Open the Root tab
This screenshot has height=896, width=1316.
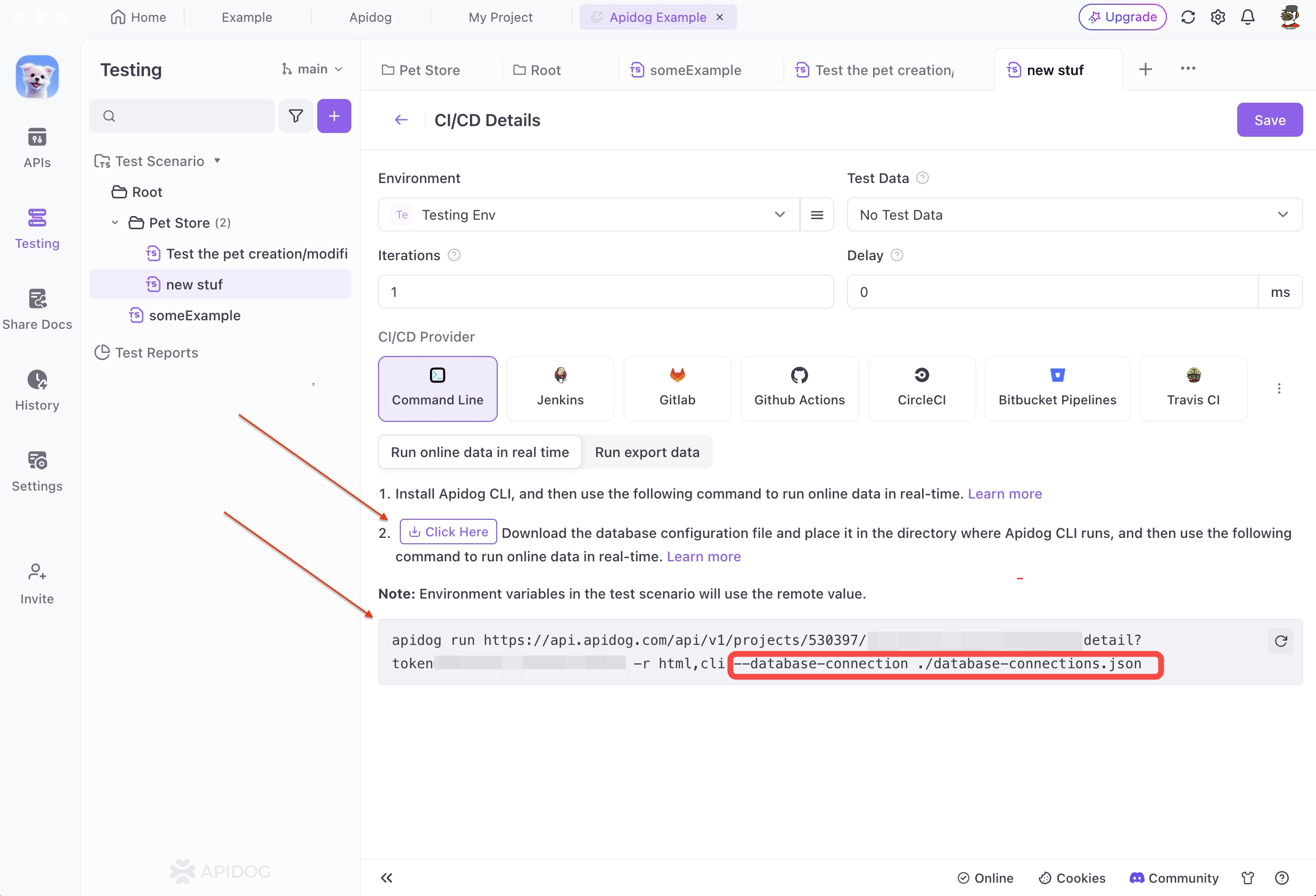click(537, 70)
